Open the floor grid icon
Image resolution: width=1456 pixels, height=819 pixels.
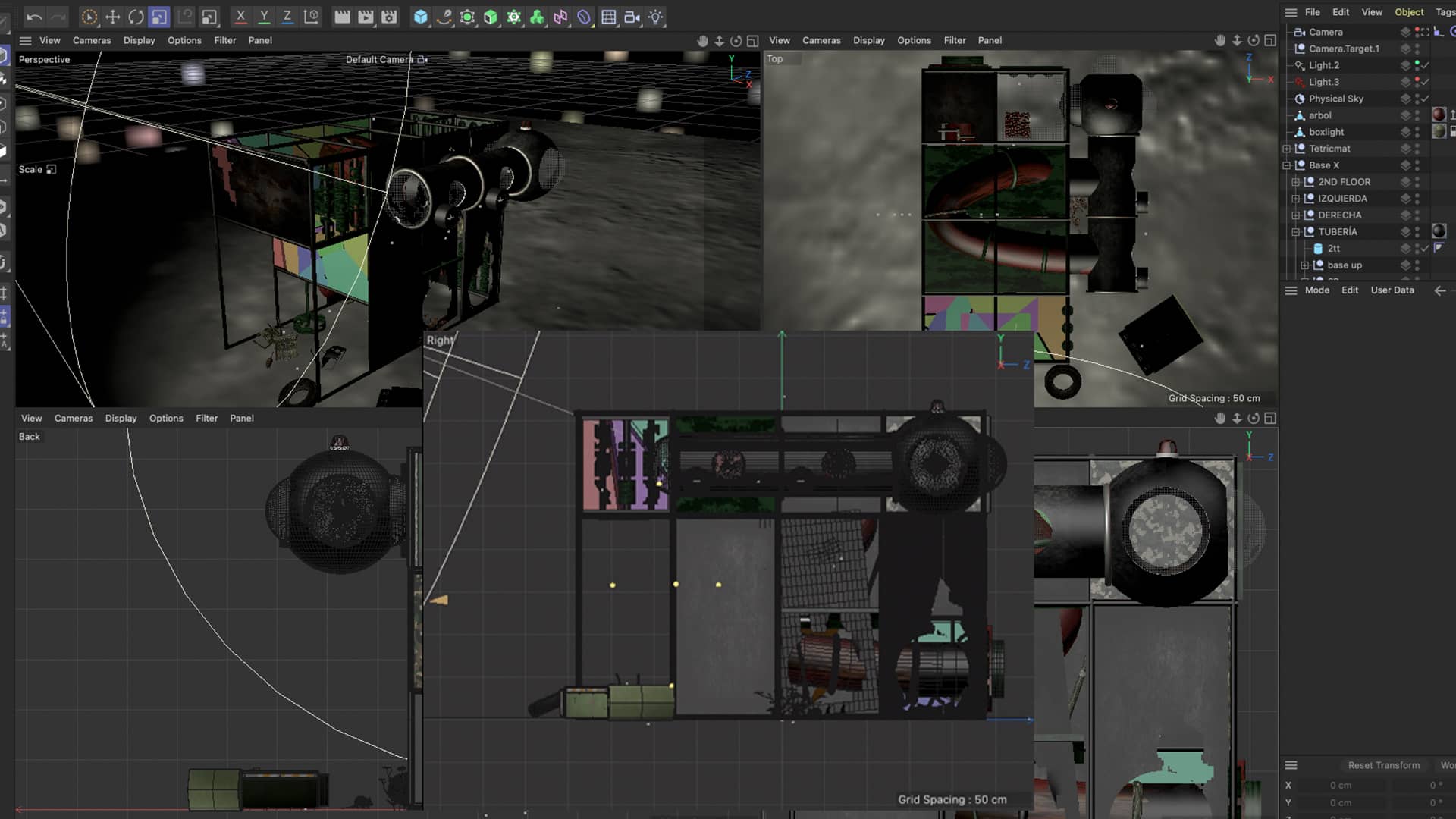click(608, 17)
